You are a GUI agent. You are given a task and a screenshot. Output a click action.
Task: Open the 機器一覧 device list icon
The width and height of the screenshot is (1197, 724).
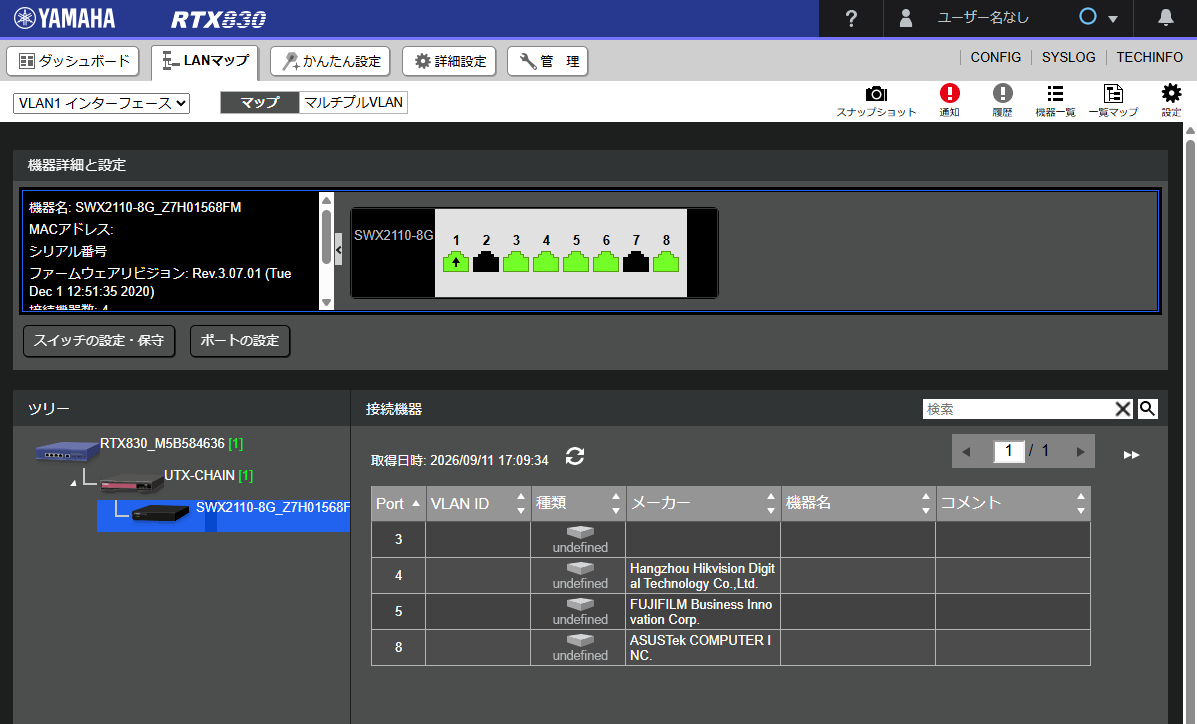pyautogui.click(x=1055, y=101)
